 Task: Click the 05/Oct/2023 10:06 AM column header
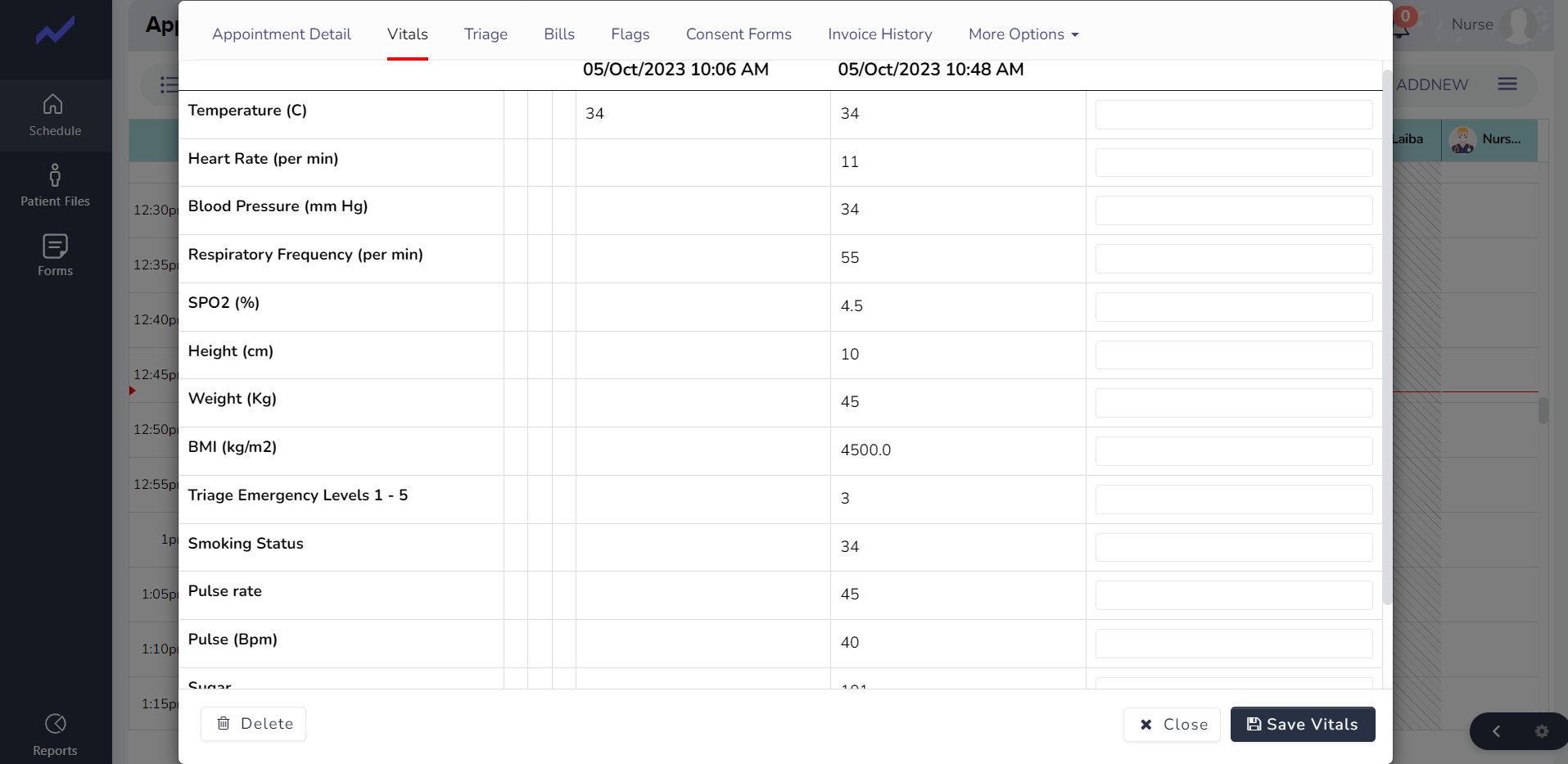coord(676,70)
